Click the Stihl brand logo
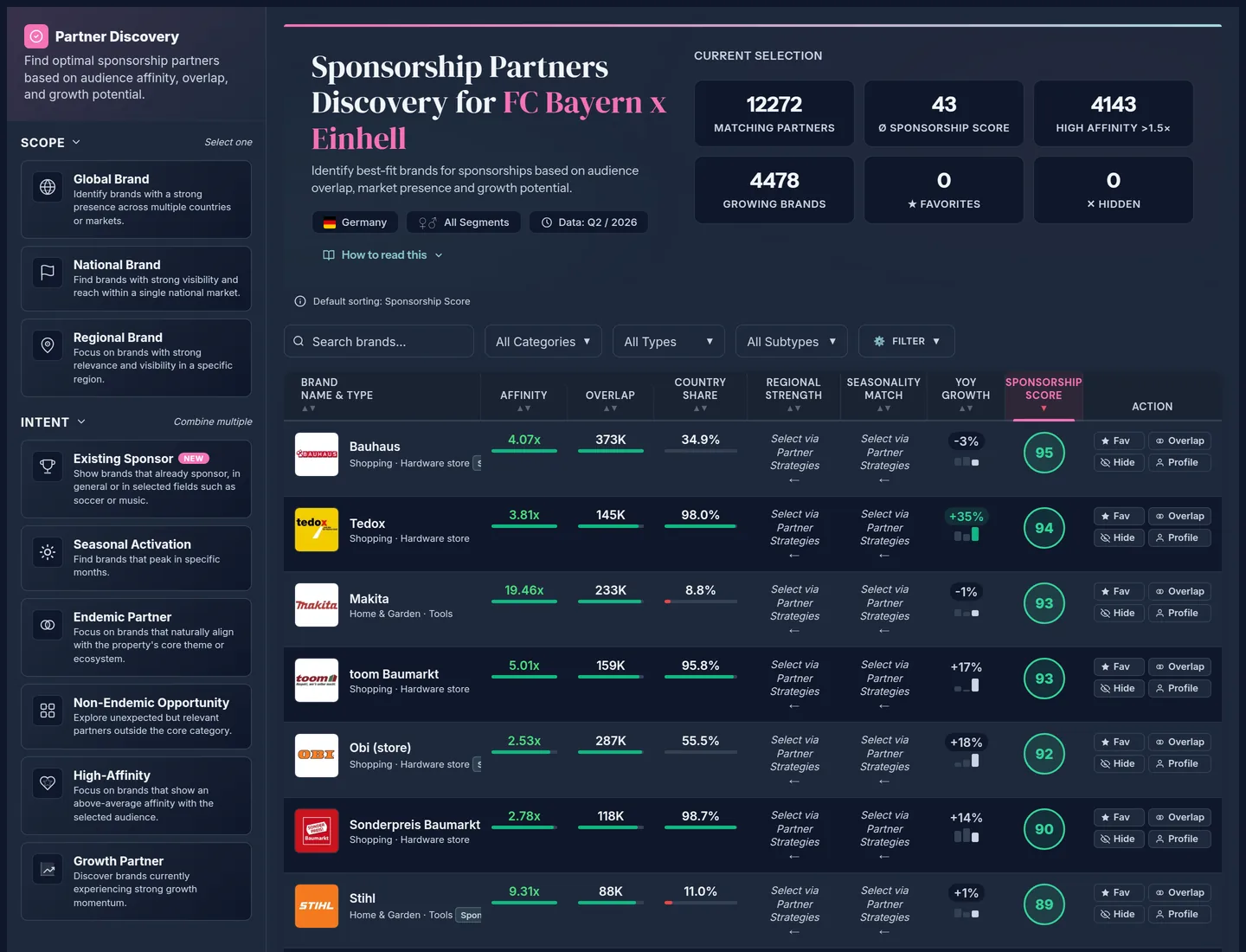1246x952 pixels. click(x=317, y=906)
